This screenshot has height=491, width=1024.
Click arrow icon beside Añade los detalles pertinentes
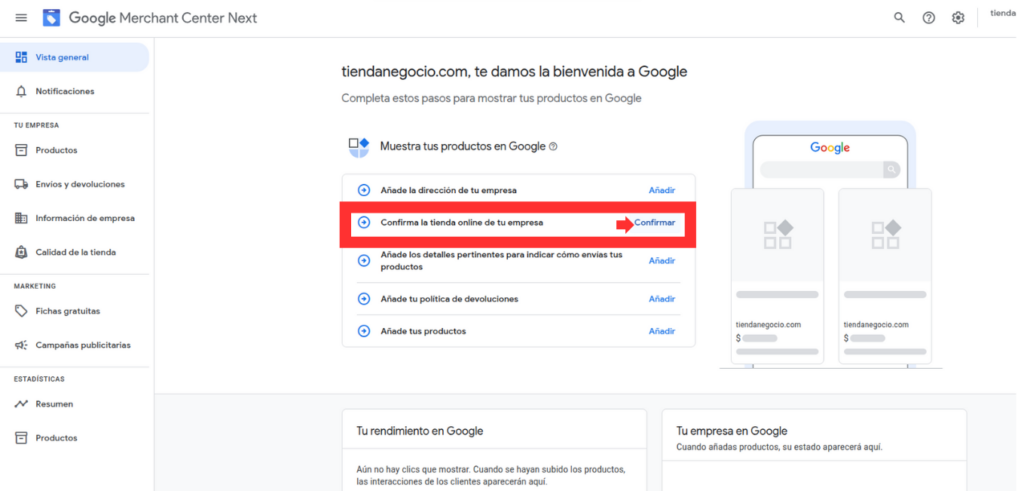click(364, 261)
